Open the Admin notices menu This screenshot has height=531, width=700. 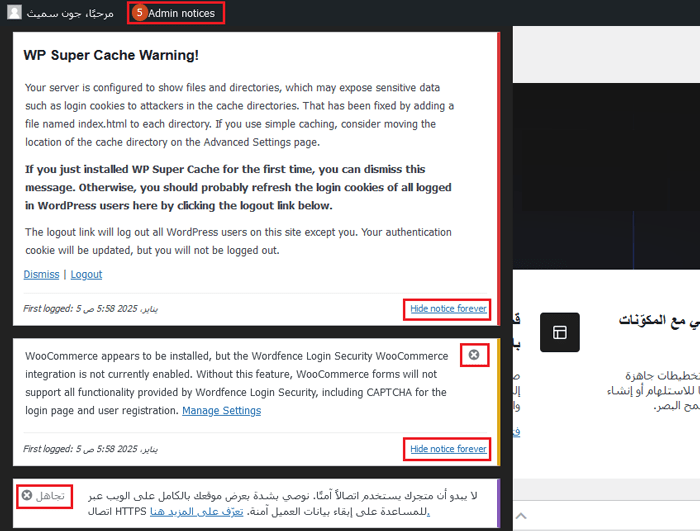point(181,13)
